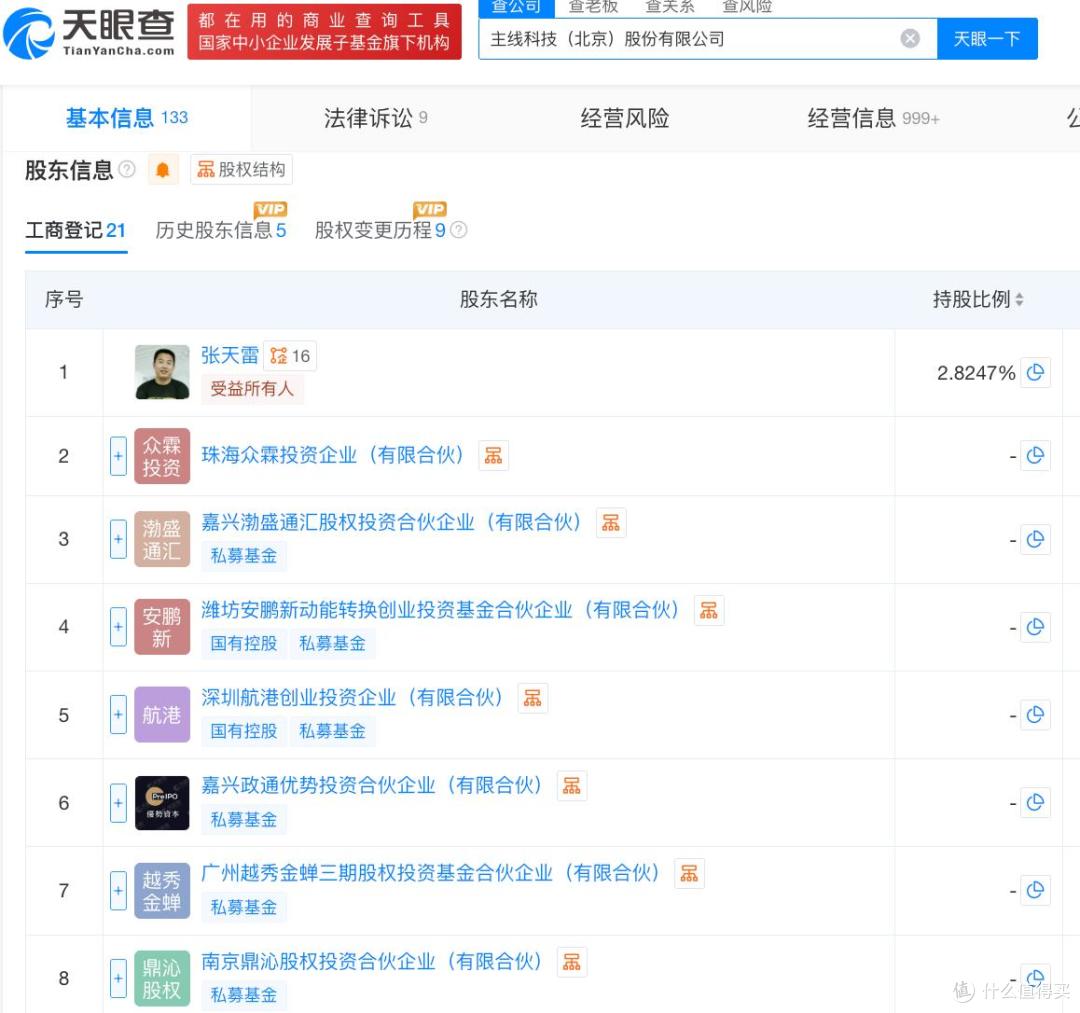Click equity structure icon beside 嘉兴渤盛通汇
The height and width of the screenshot is (1013, 1080).
(611, 523)
